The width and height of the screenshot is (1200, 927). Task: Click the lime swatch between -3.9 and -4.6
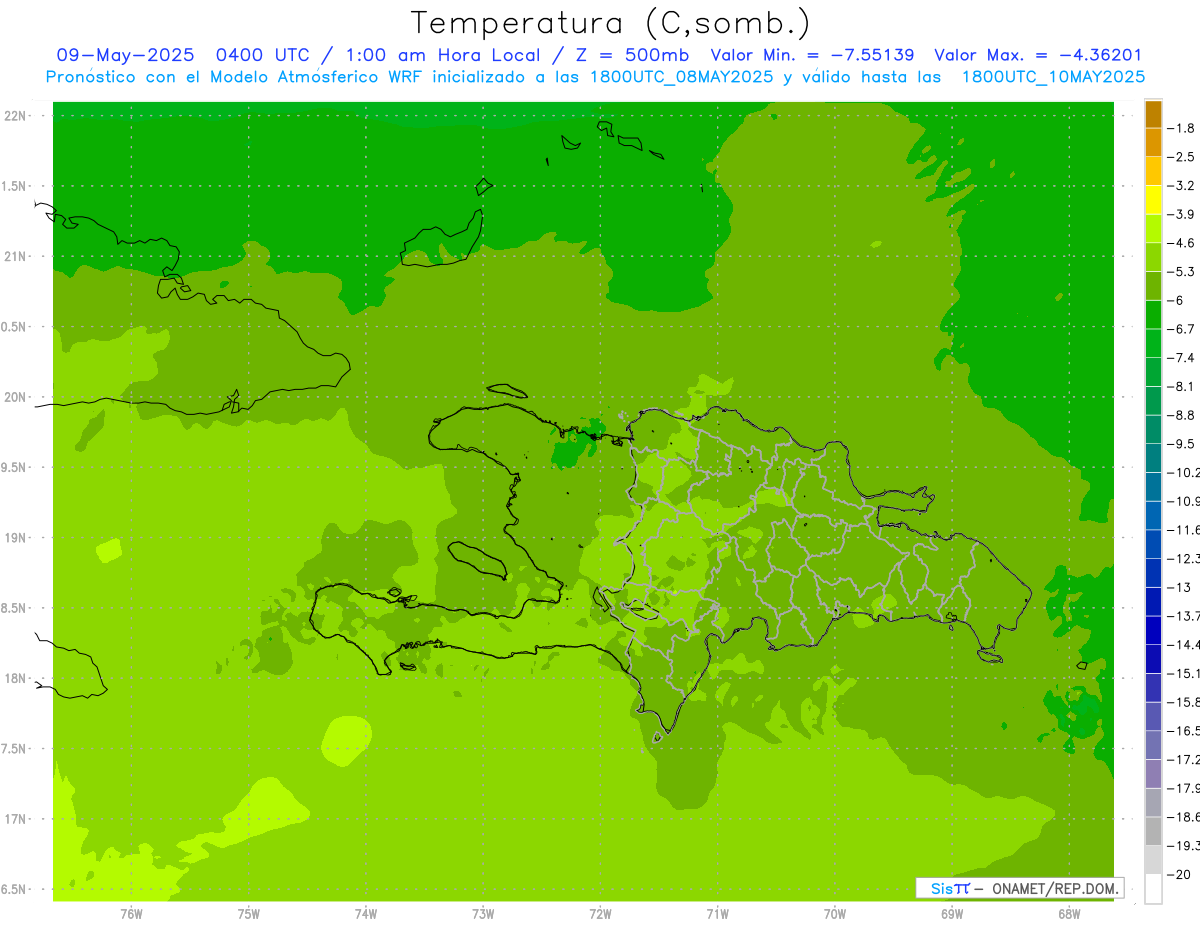click(1153, 229)
